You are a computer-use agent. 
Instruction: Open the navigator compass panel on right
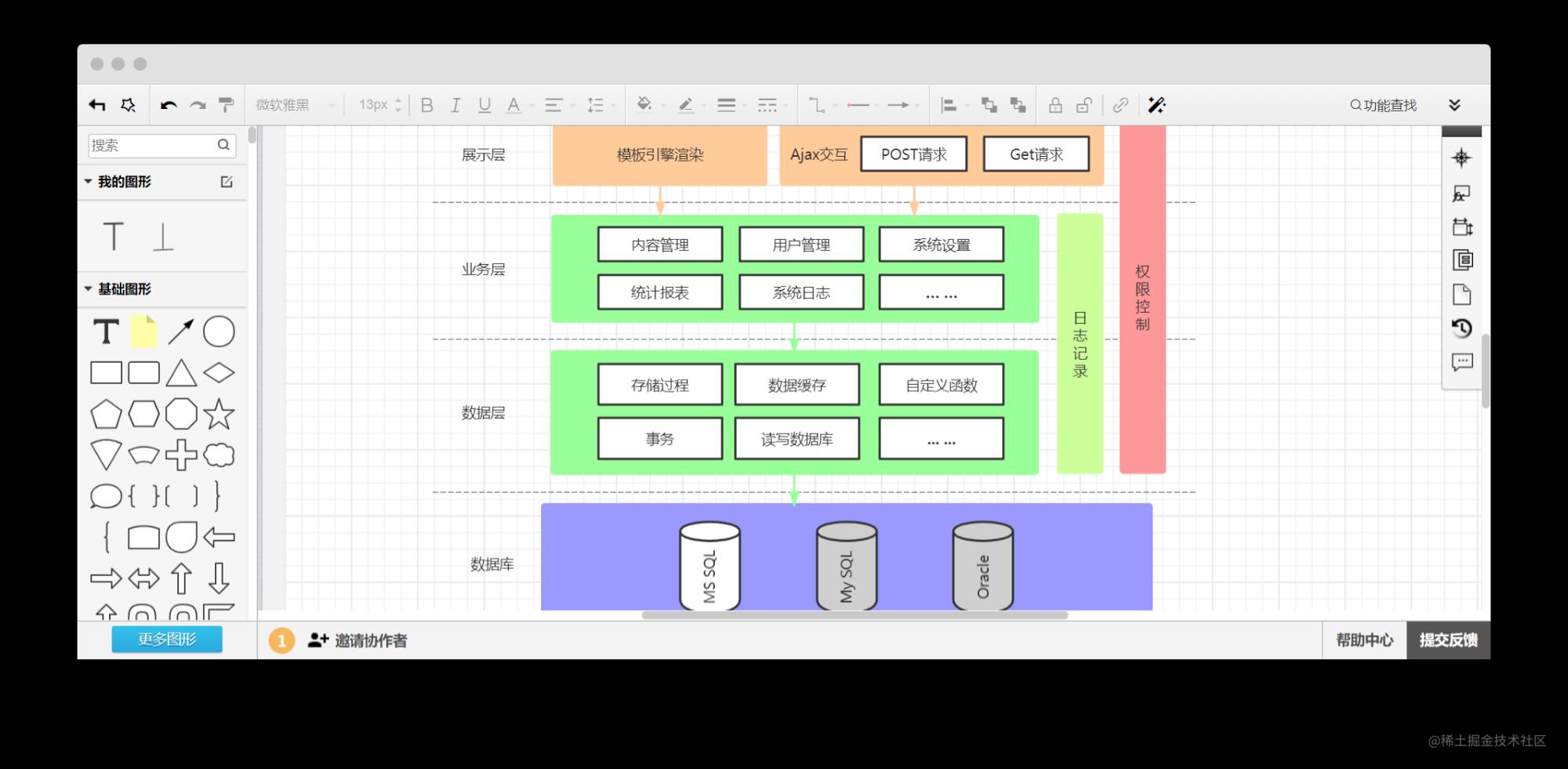click(x=1461, y=158)
